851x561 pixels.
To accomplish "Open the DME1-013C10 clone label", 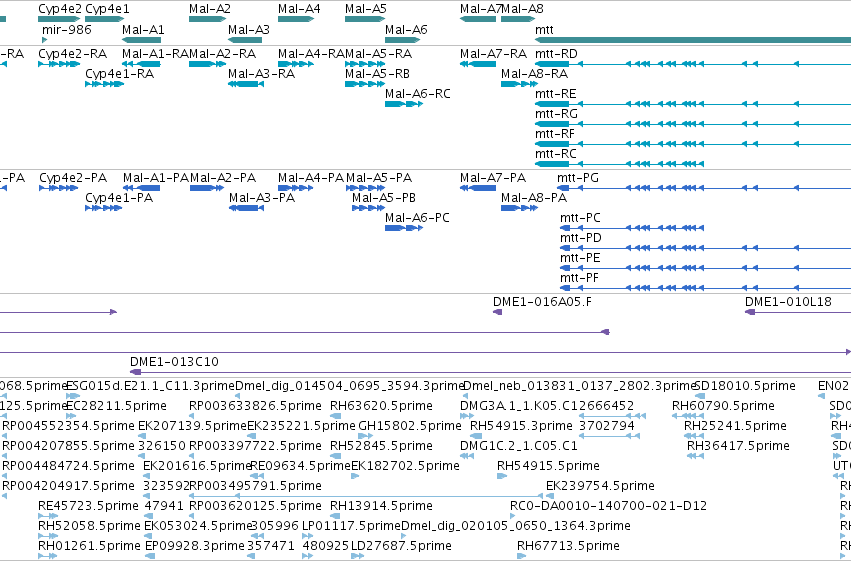I will coord(174,362).
